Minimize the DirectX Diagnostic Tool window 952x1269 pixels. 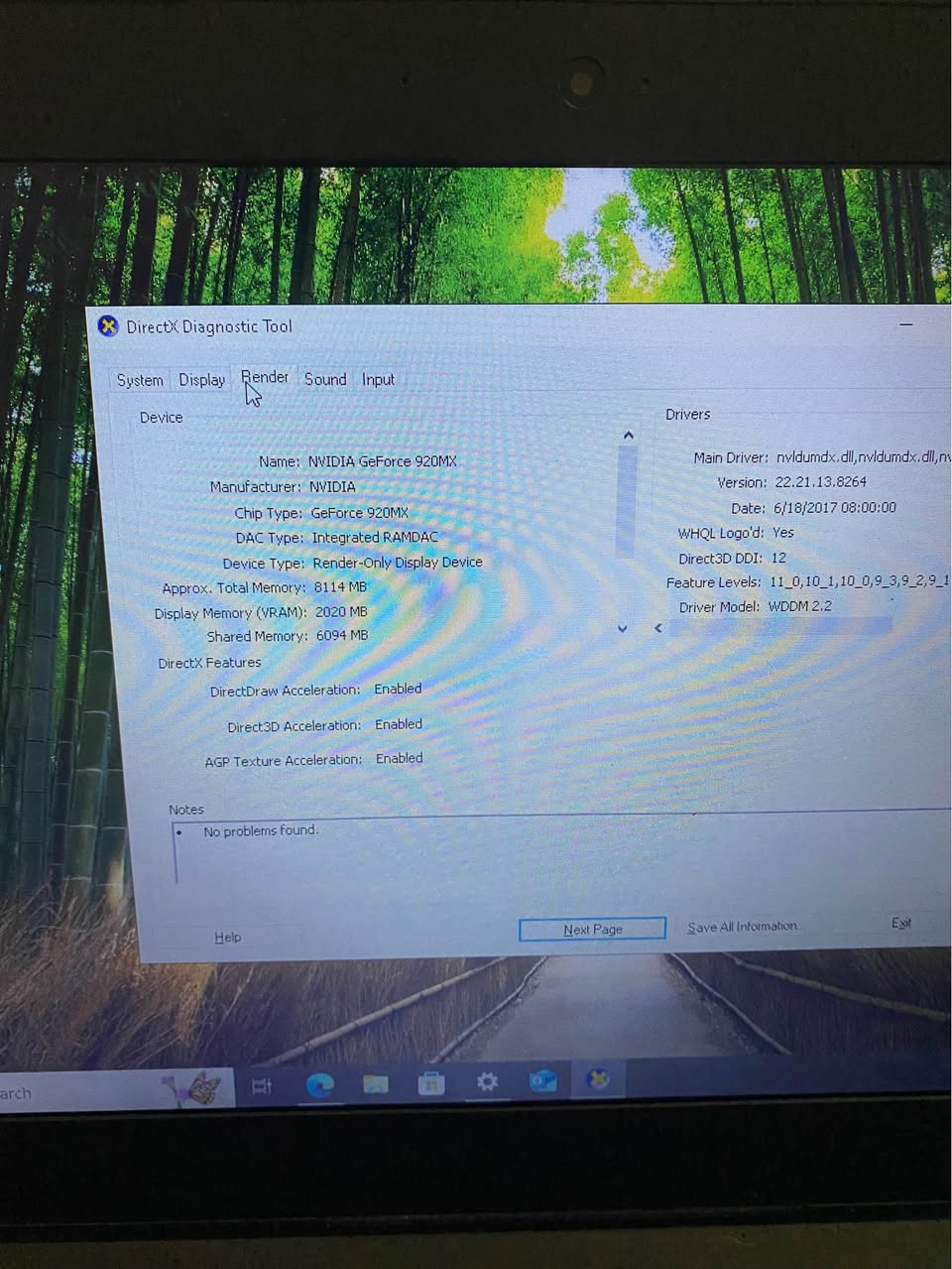pyautogui.click(x=906, y=324)
